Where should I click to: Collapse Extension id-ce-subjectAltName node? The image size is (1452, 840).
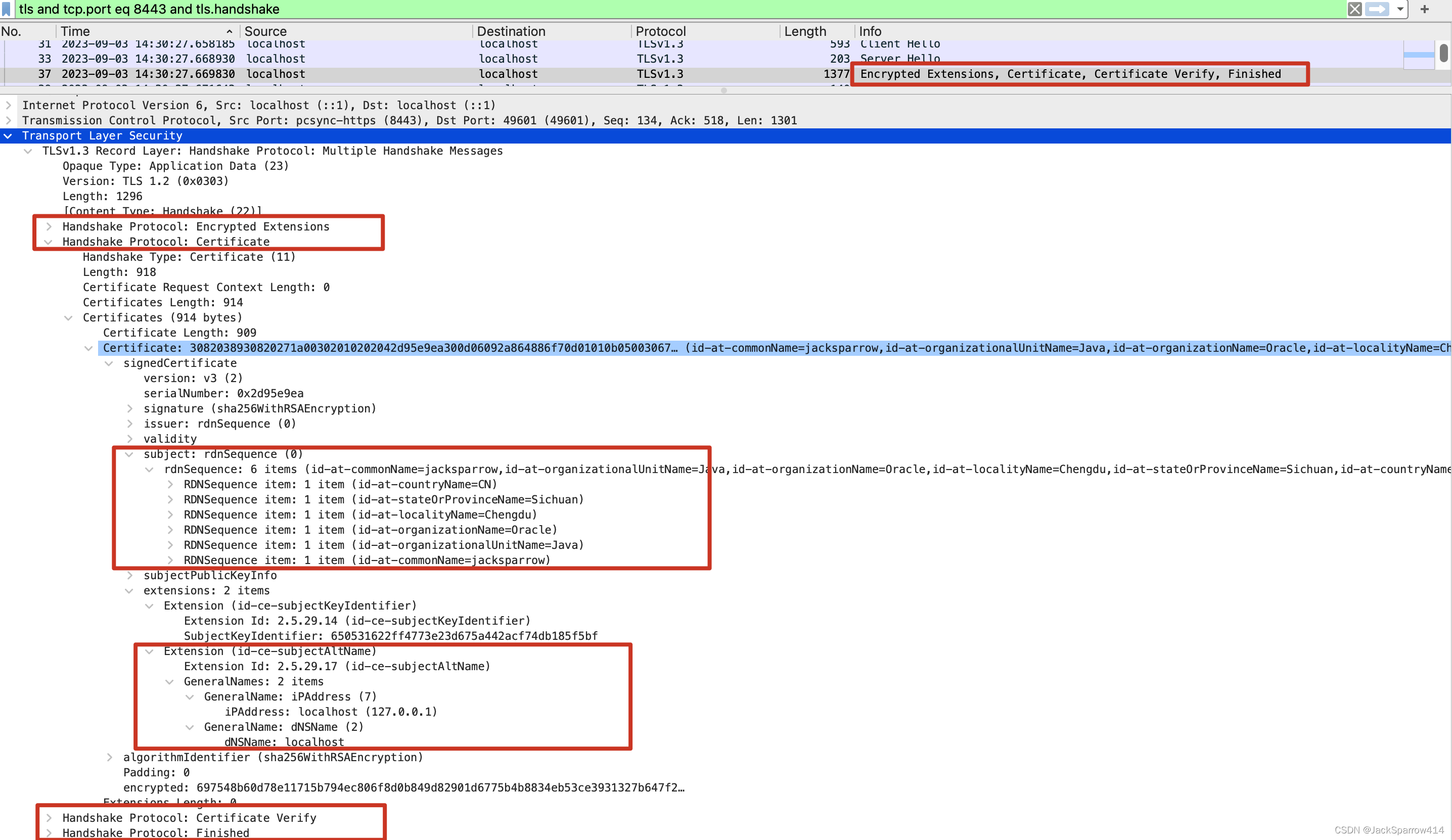pyautogui.click(x=150, y=651)
